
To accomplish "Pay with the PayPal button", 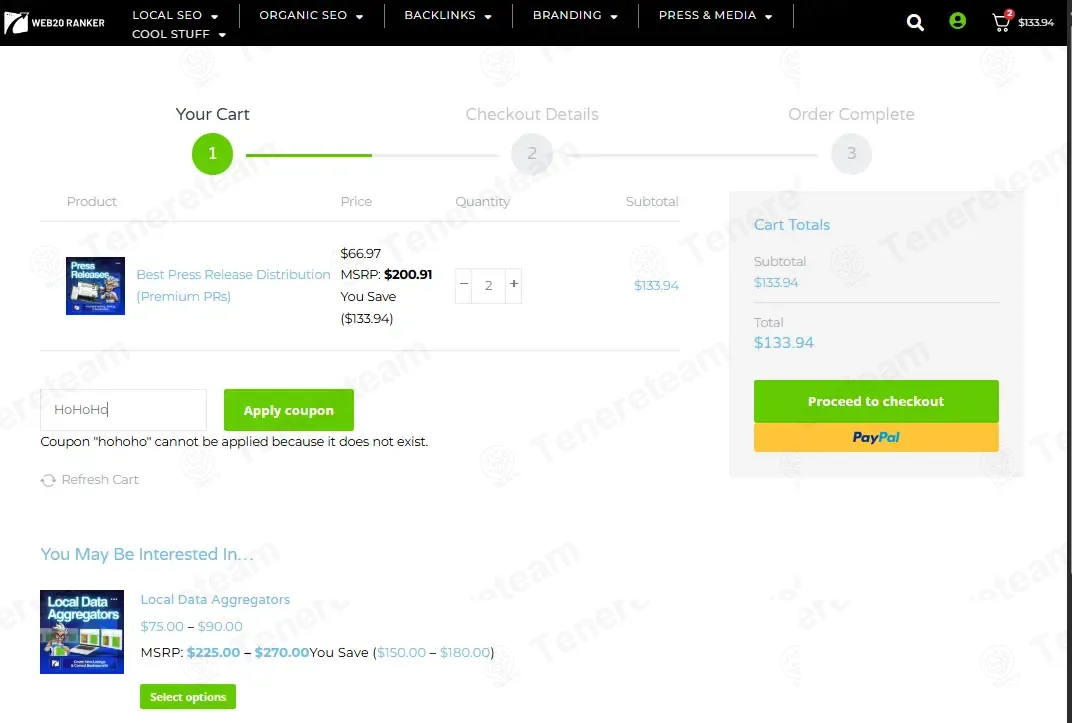I will 876,437.
